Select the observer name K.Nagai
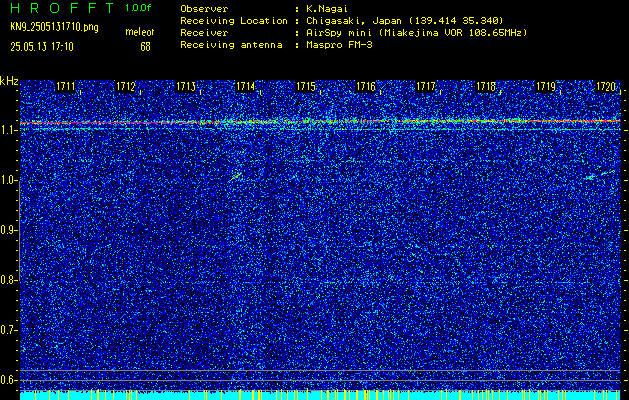This screenshot has width=629, height=400. (x=326, y=9)
